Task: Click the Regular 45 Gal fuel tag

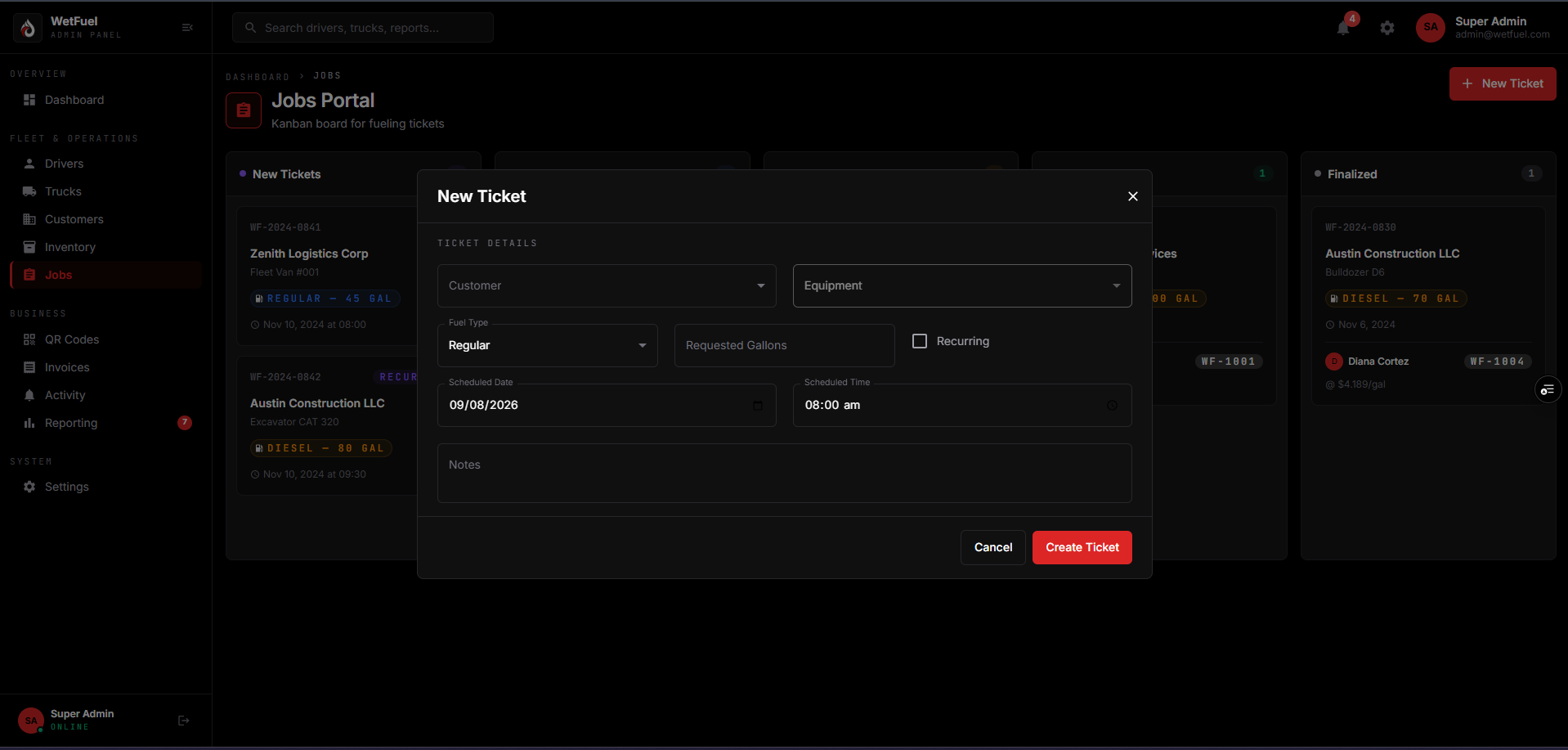Action: coord(325,299)
